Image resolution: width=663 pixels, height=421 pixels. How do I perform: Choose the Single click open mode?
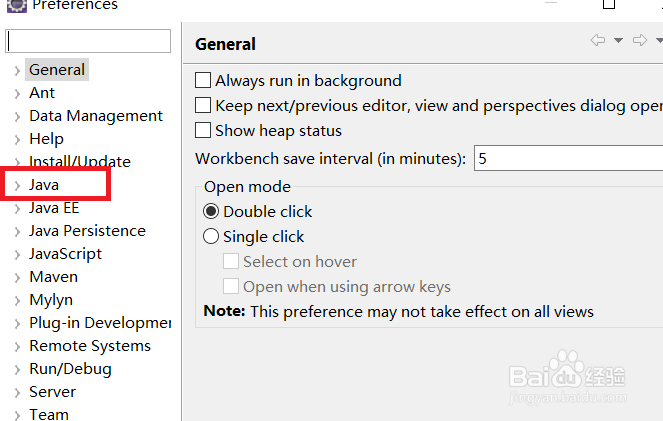211,237
